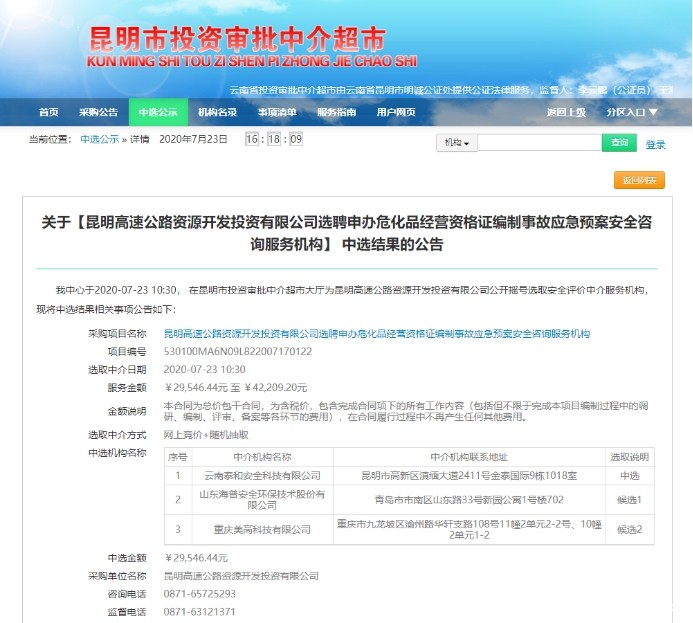The image size is (693, 623).
Task: Open the 用户网页 navigation item
Action: [x=396, y=112]
